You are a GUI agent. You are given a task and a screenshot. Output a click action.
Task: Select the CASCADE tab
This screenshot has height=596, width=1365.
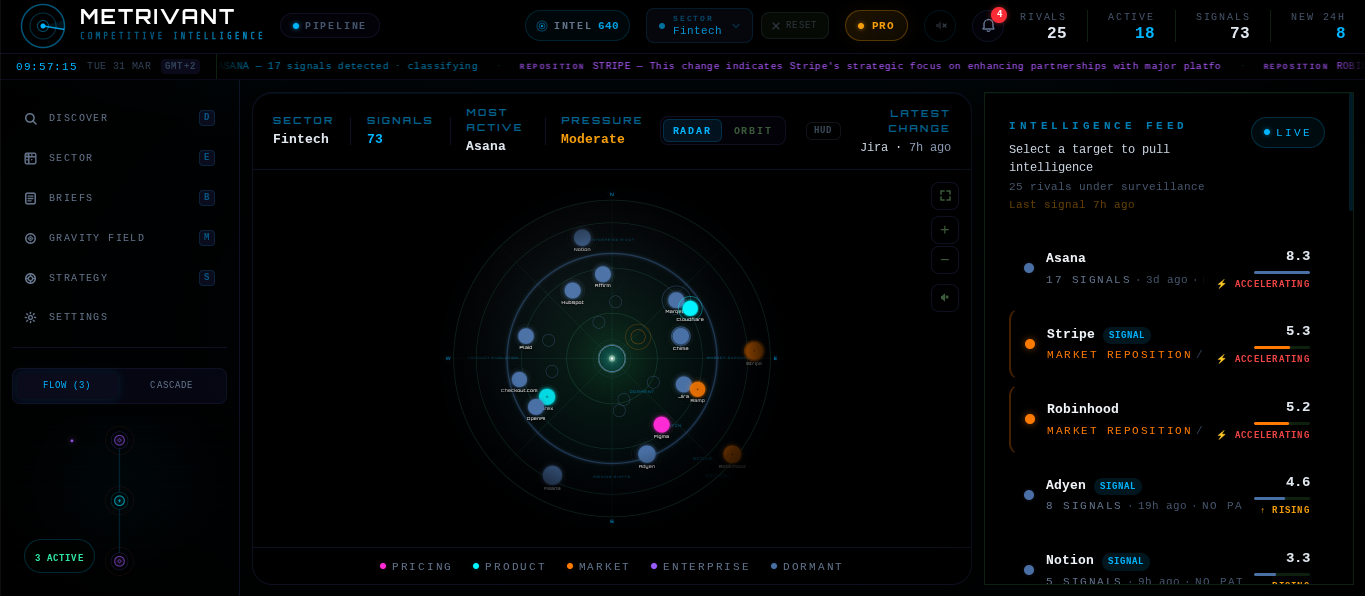[172, 386]
